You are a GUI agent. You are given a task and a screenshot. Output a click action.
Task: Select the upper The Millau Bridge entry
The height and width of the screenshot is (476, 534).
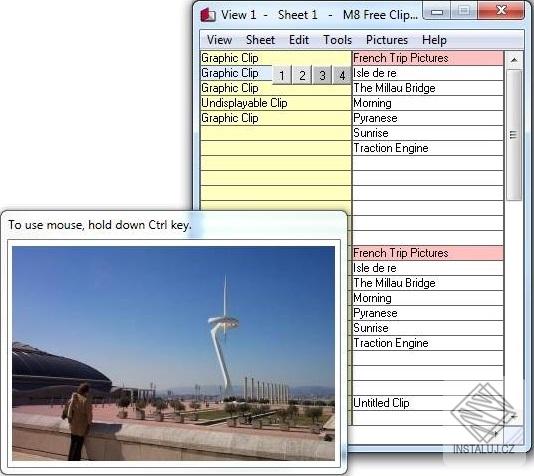pyautogui.click(x=428, y=88)
